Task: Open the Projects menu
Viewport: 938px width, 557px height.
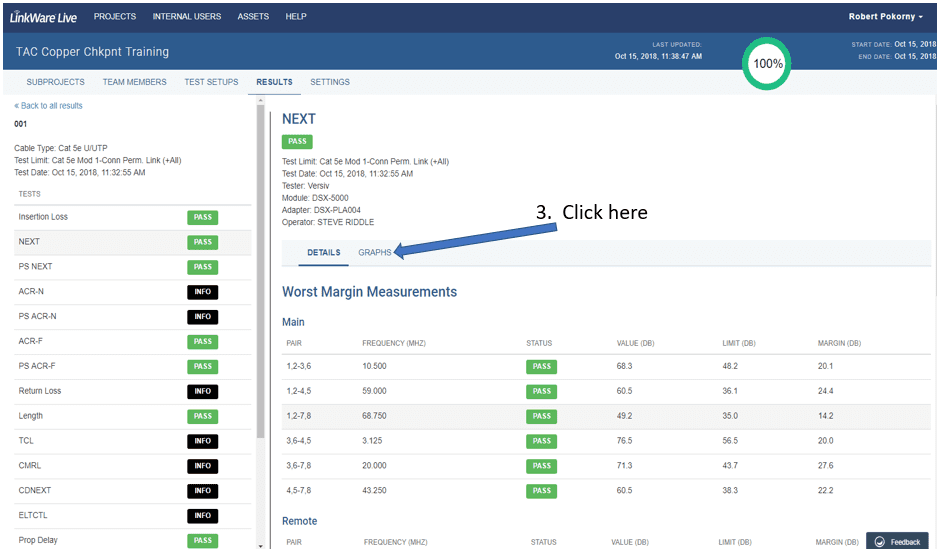Action: 115,17
